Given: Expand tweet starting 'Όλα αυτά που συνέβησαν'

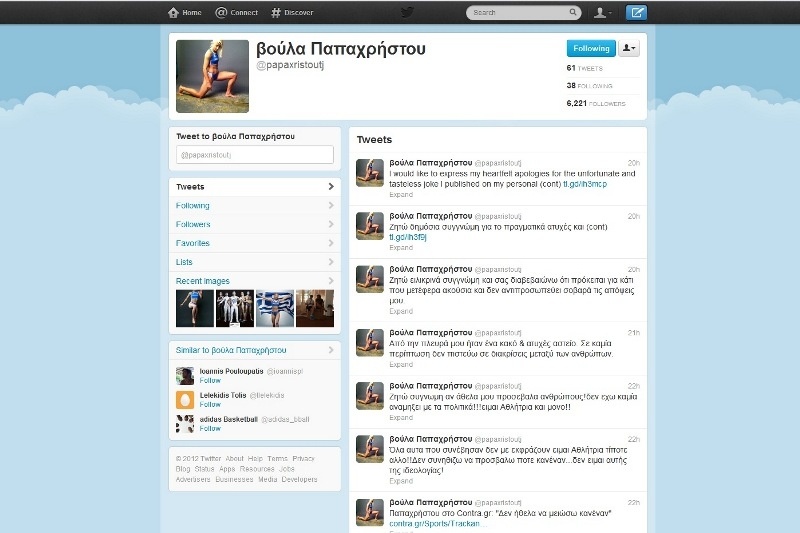Looking at the screenshot, I should [401, 481].
